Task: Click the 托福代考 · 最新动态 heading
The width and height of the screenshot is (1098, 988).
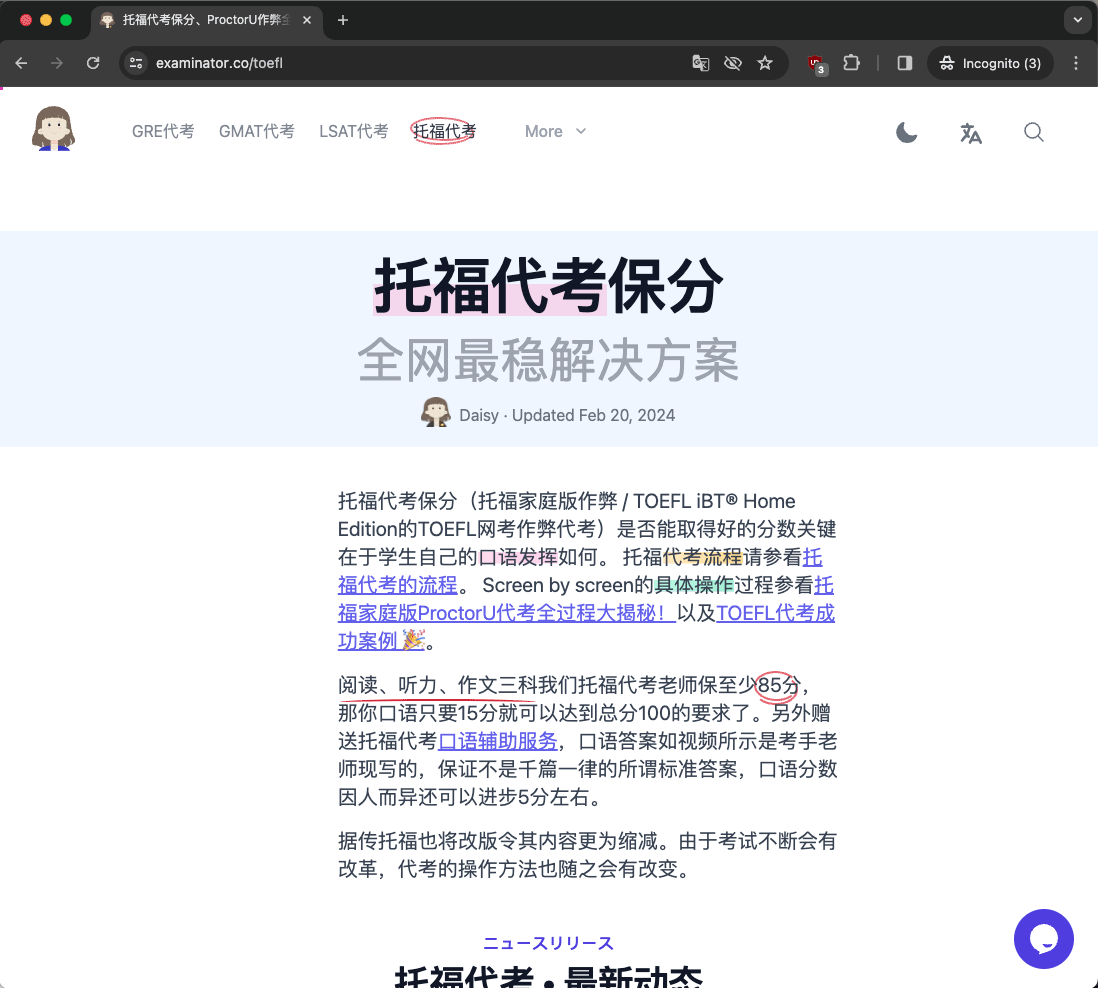Action: (x=548, y=977)
